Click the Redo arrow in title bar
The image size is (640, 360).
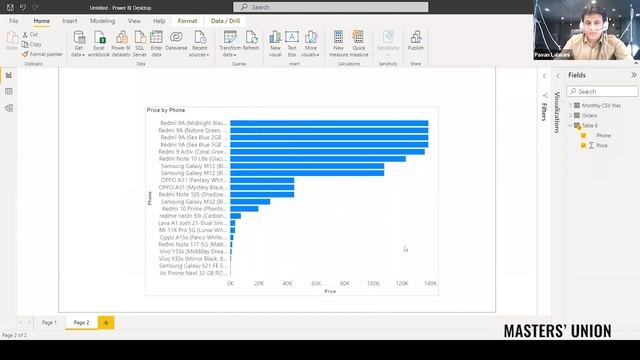pyautogui.click(x=36, y=7)
